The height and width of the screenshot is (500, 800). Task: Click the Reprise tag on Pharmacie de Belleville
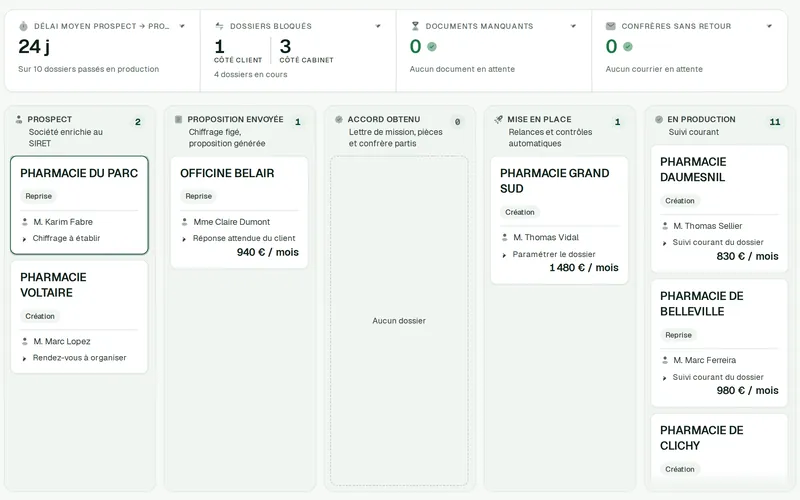679,335
